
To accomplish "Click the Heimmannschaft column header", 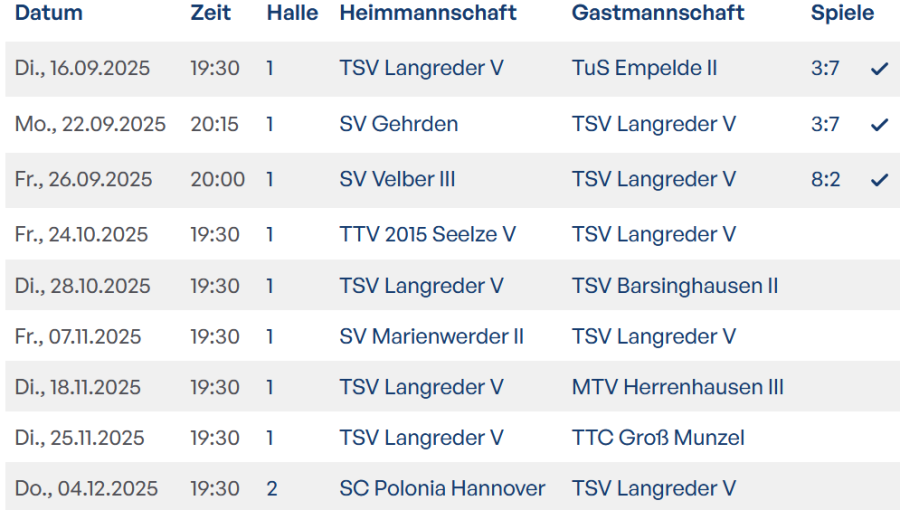I will click(x=428, y=14).
